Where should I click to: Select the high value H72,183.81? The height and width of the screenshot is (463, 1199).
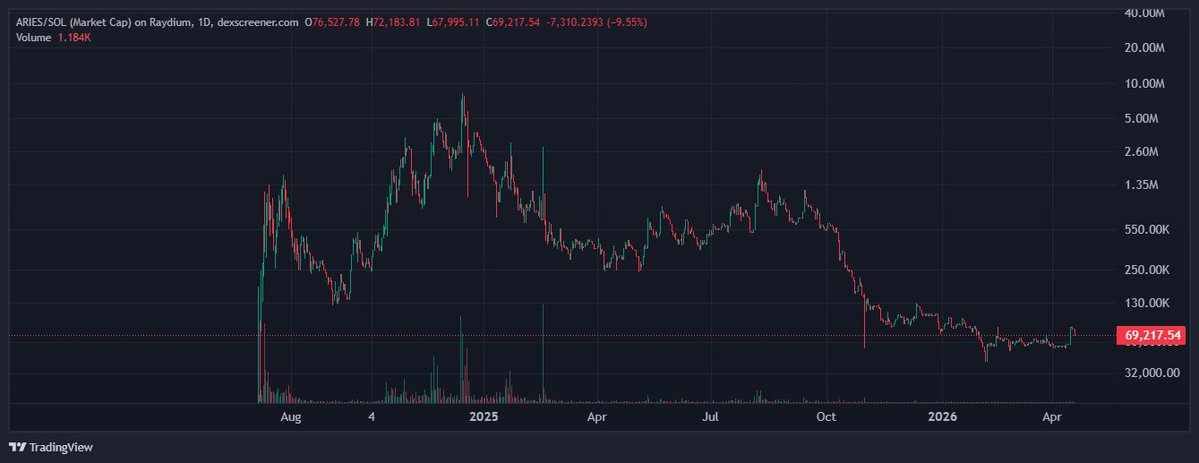click(x=393, y=22)
